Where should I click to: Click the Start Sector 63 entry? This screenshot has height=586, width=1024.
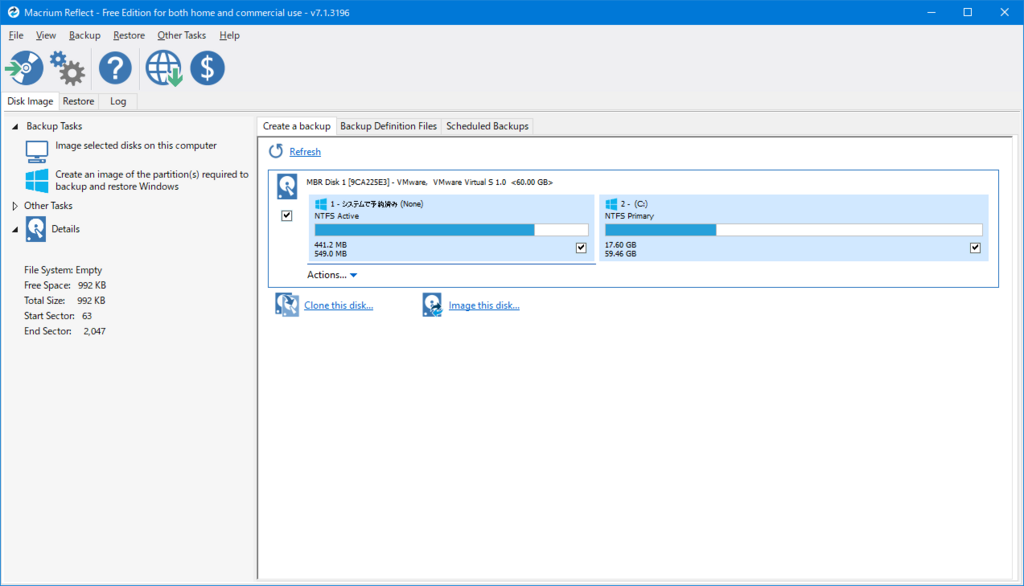tap(58, 316)
